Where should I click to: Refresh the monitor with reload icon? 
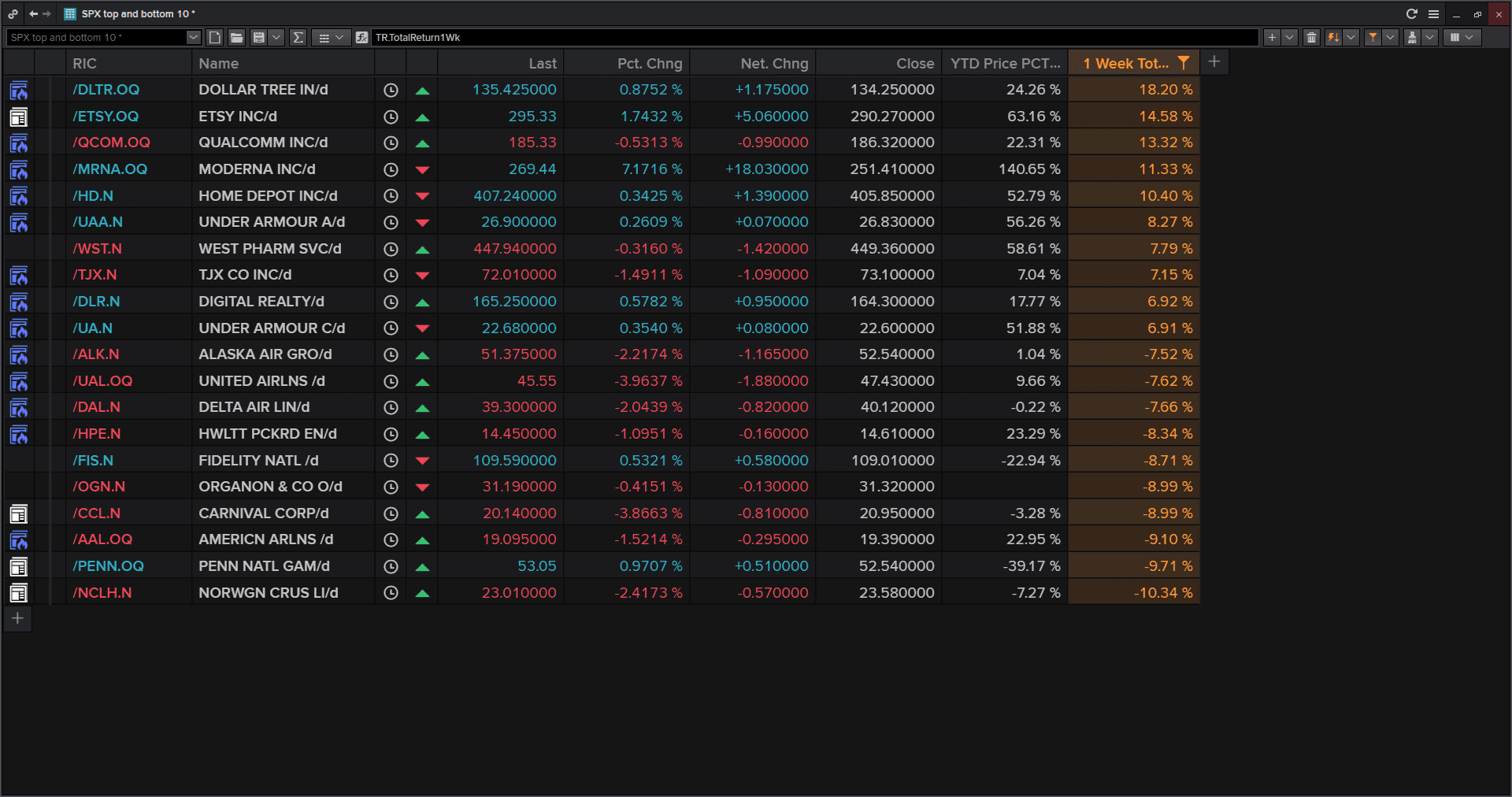coord(1412,13)
